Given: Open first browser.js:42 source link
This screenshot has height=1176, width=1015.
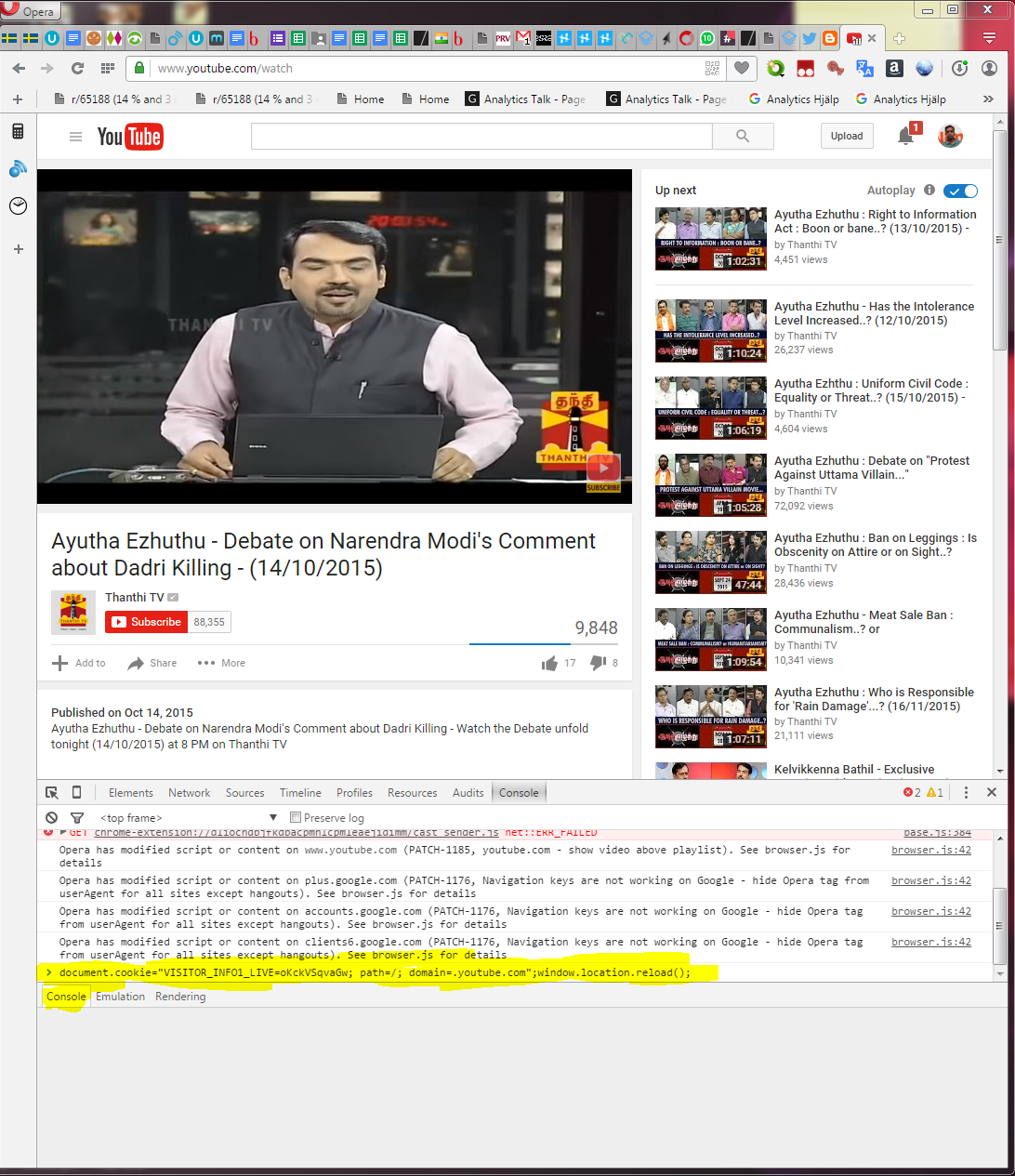Looking at the screenshot, I should point(930,850).
